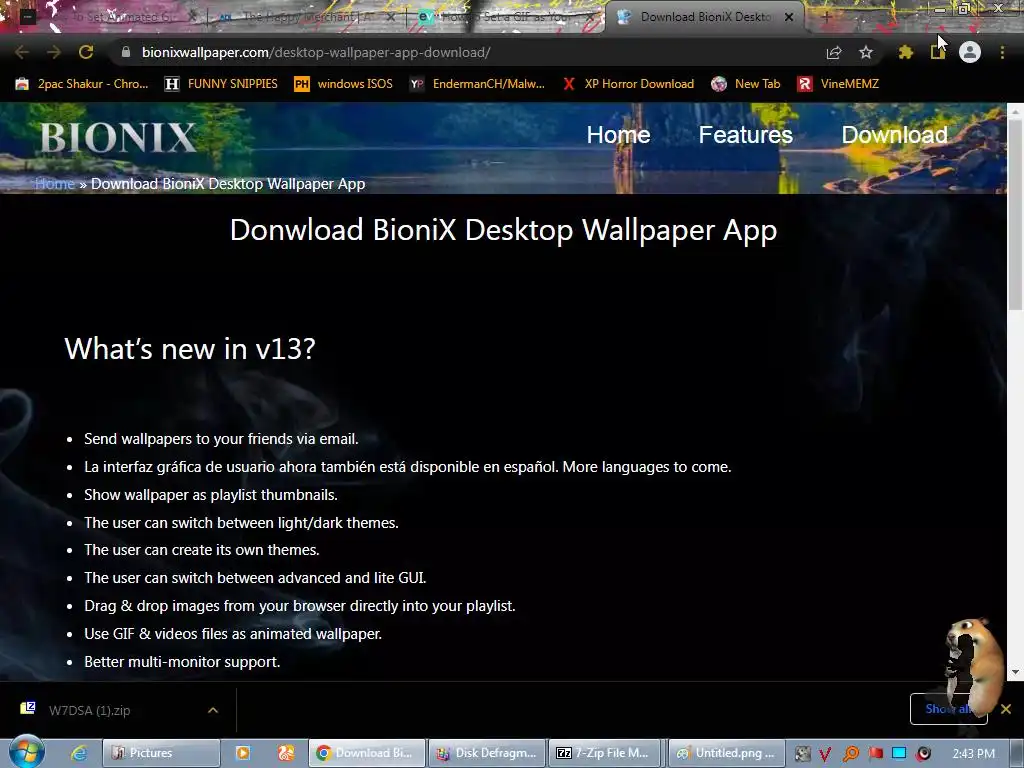
Task: Click the blue monitor tray icon
Action: point(899,754)
